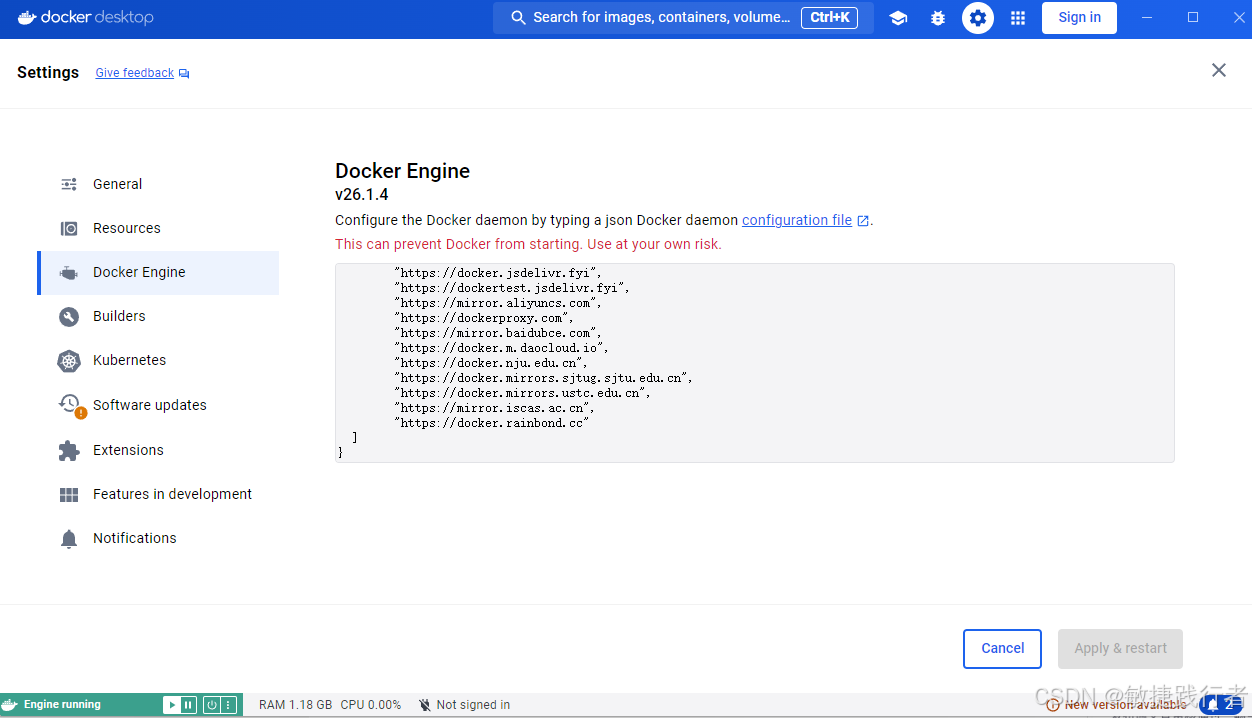Screen dimensions: 1252x718
Task: Open the Resources settings tab
Action: click(x=158, y=228)
